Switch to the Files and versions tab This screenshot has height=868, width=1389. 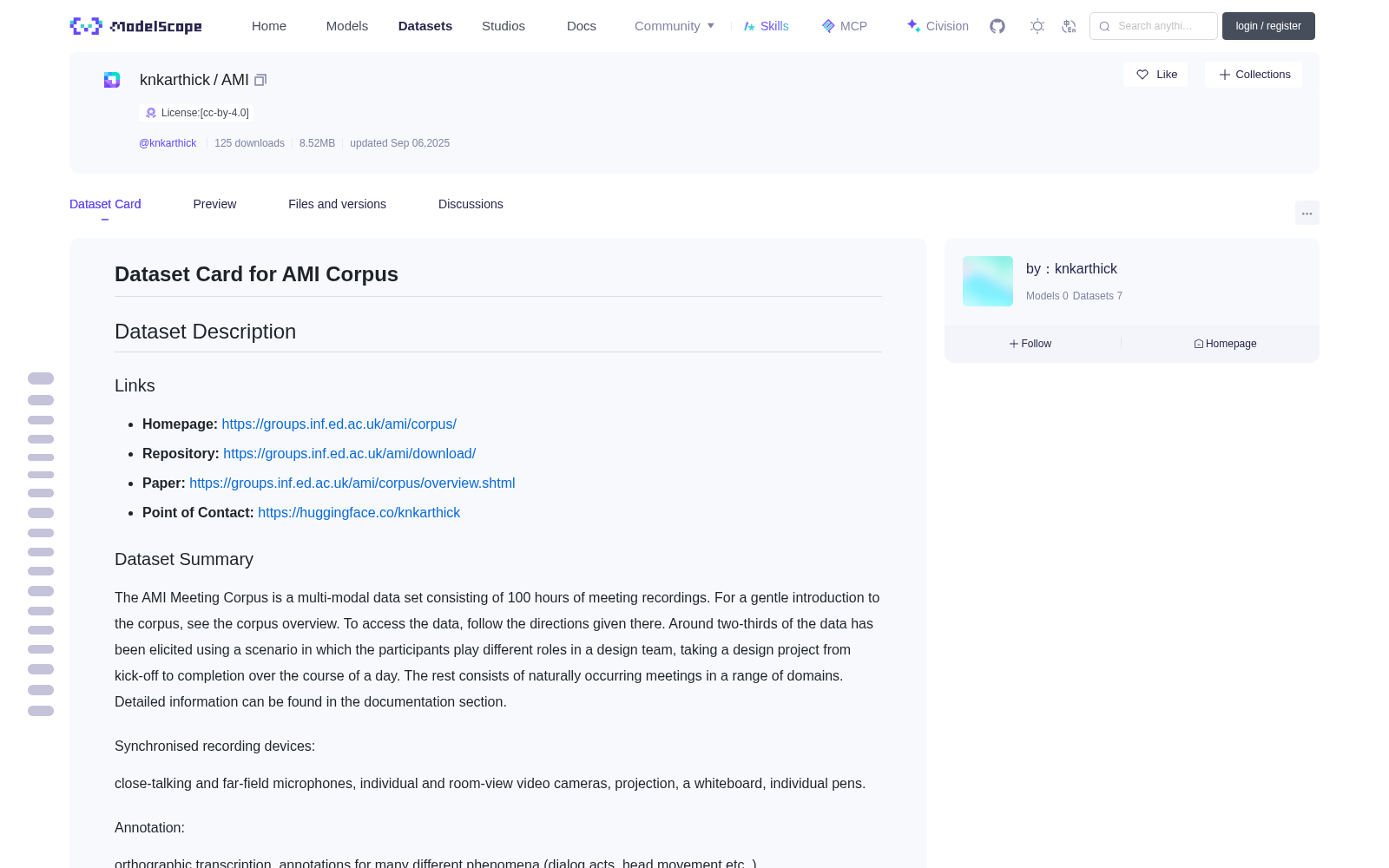click(x=337, y=204)
